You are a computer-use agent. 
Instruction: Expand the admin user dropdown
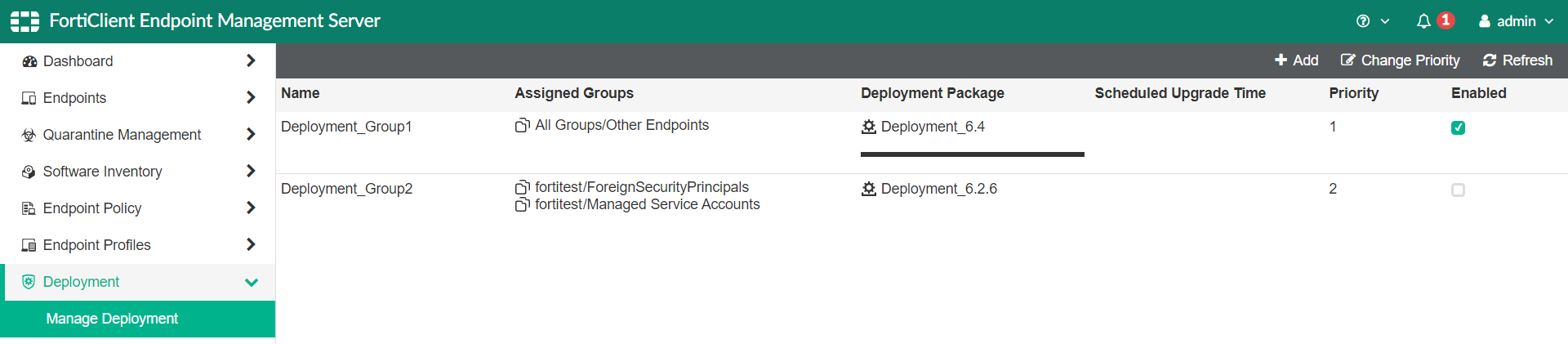click(1517, 21)
